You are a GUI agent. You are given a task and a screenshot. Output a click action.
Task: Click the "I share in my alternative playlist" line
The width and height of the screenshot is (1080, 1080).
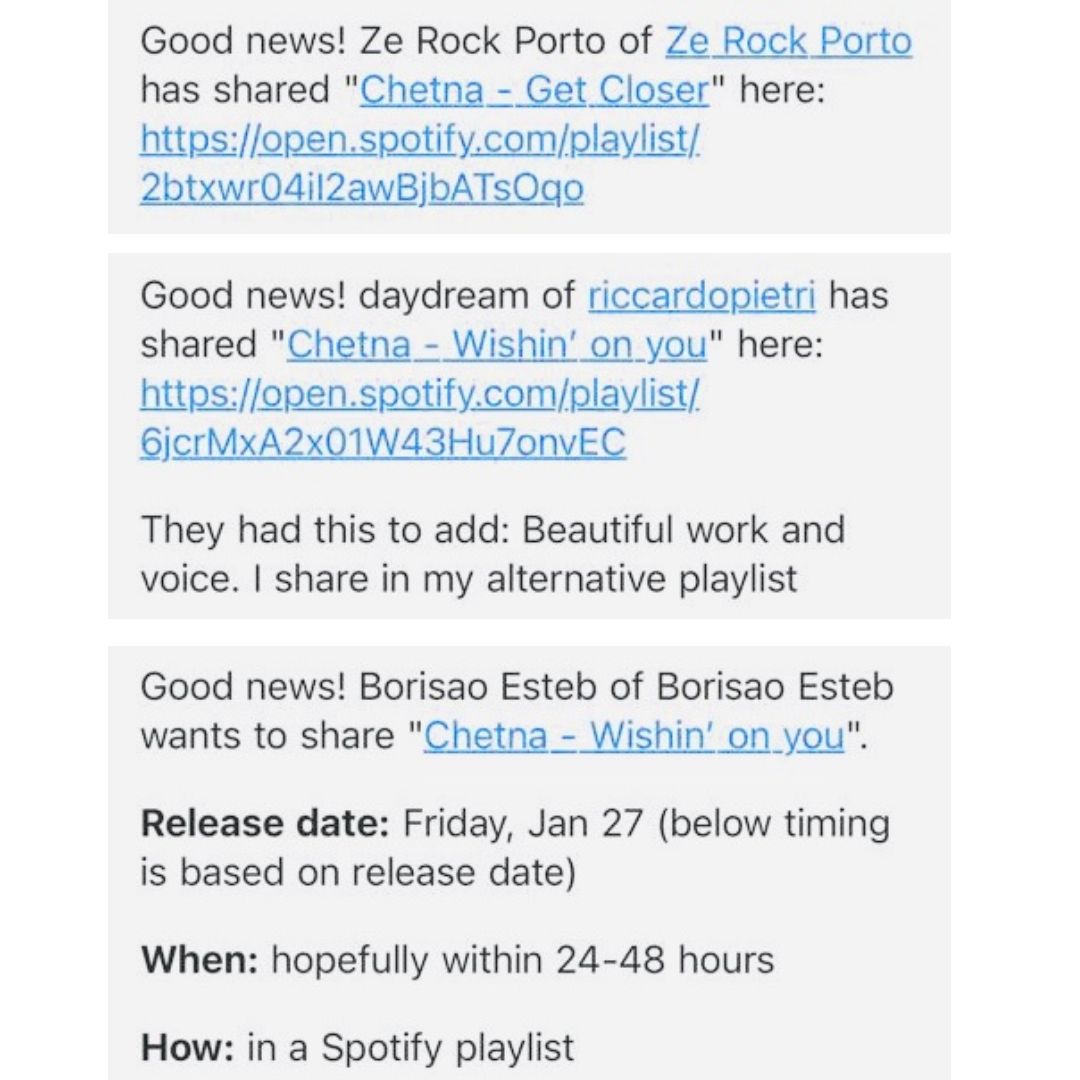click(526, 579)
